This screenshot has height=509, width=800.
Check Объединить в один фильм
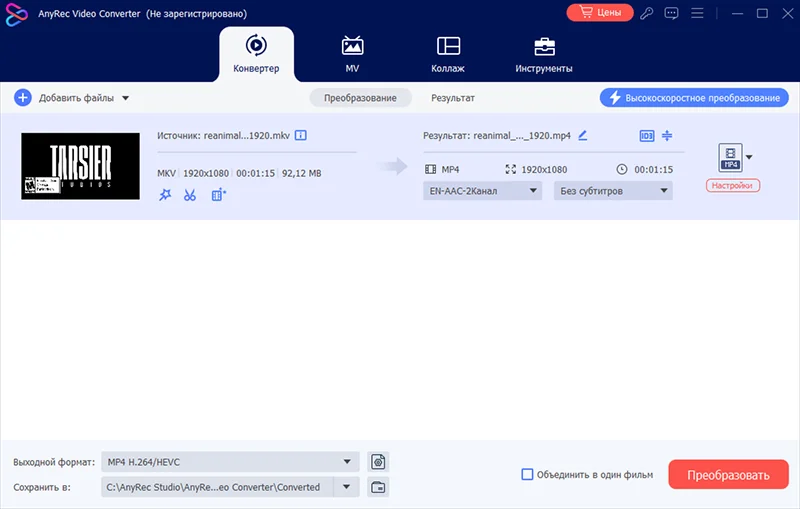point(527,474)
